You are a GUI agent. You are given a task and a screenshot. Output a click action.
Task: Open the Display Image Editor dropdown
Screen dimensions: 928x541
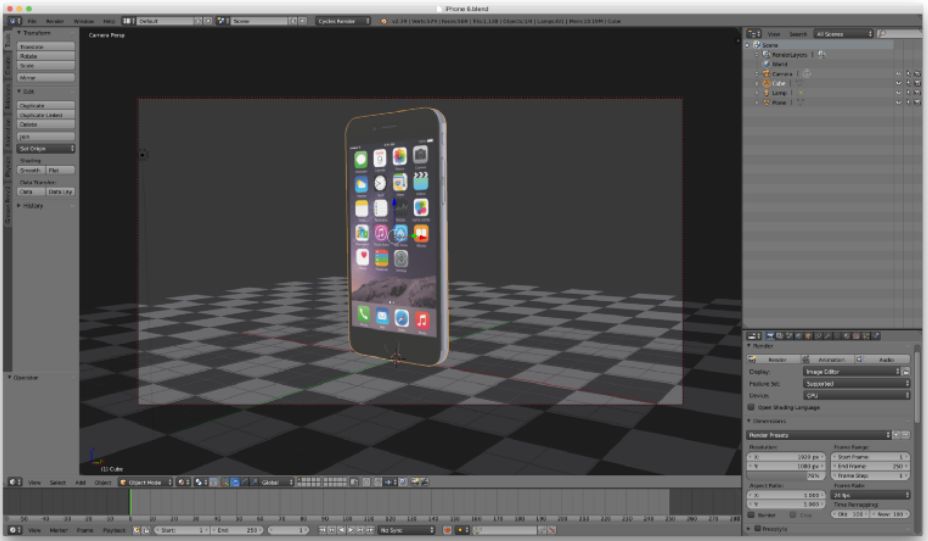pyautogui.click(x=852, y=371)
